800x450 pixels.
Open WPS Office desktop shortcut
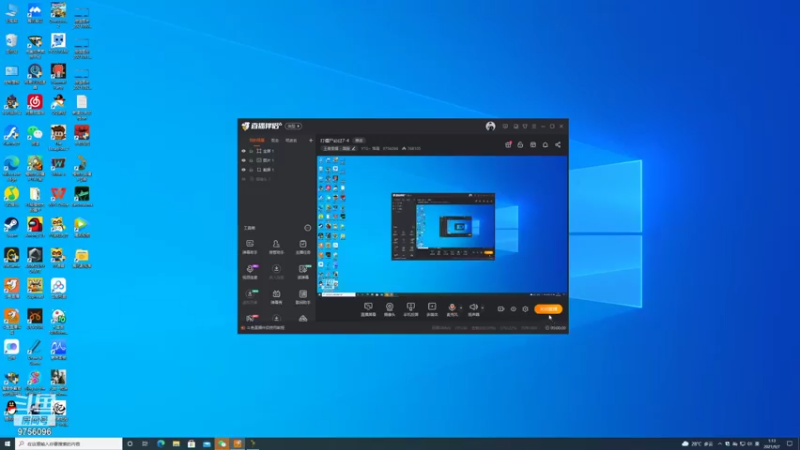58,196
